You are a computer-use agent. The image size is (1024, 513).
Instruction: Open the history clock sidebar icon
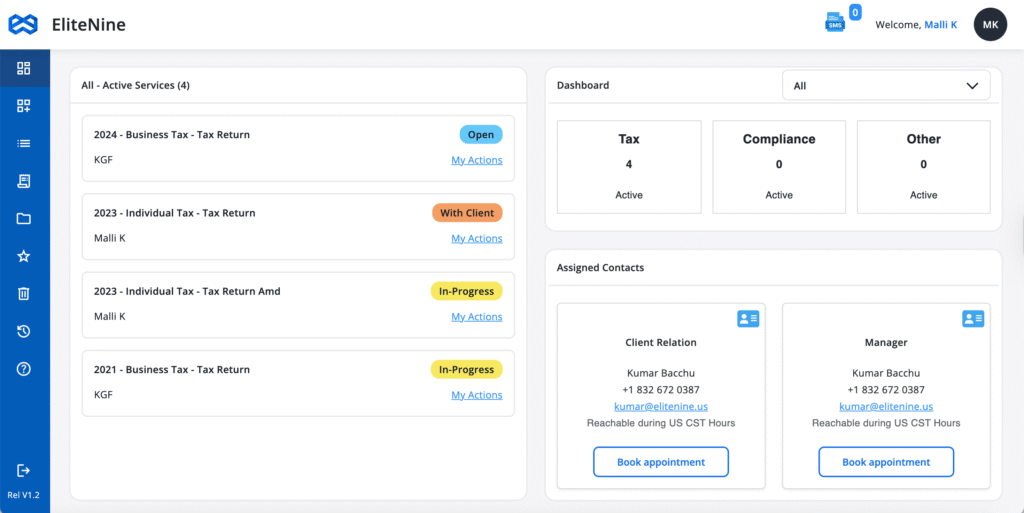click(x=24, y=331)
